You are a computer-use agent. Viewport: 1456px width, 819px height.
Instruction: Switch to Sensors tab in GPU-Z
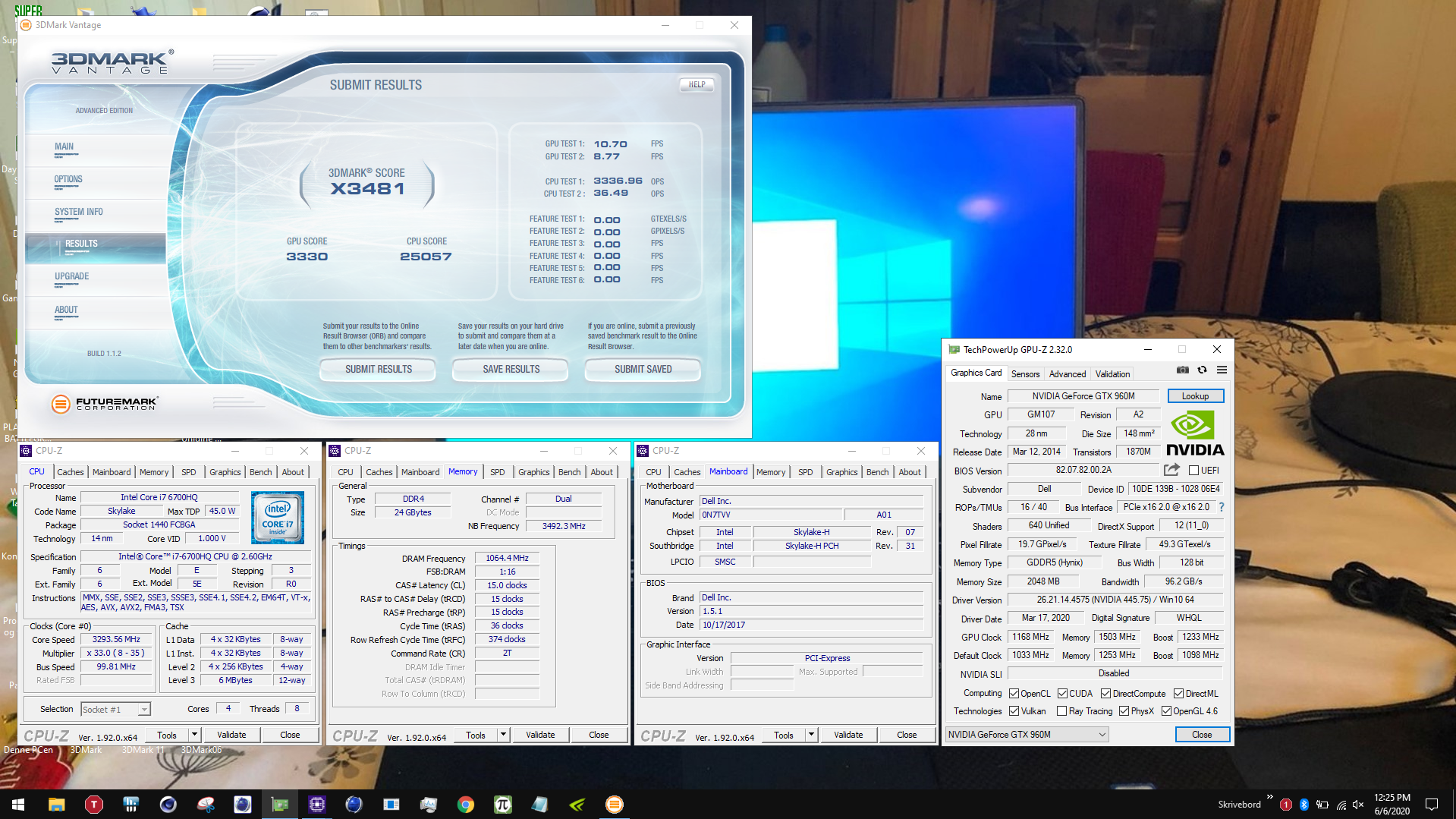click(1025, 374)
